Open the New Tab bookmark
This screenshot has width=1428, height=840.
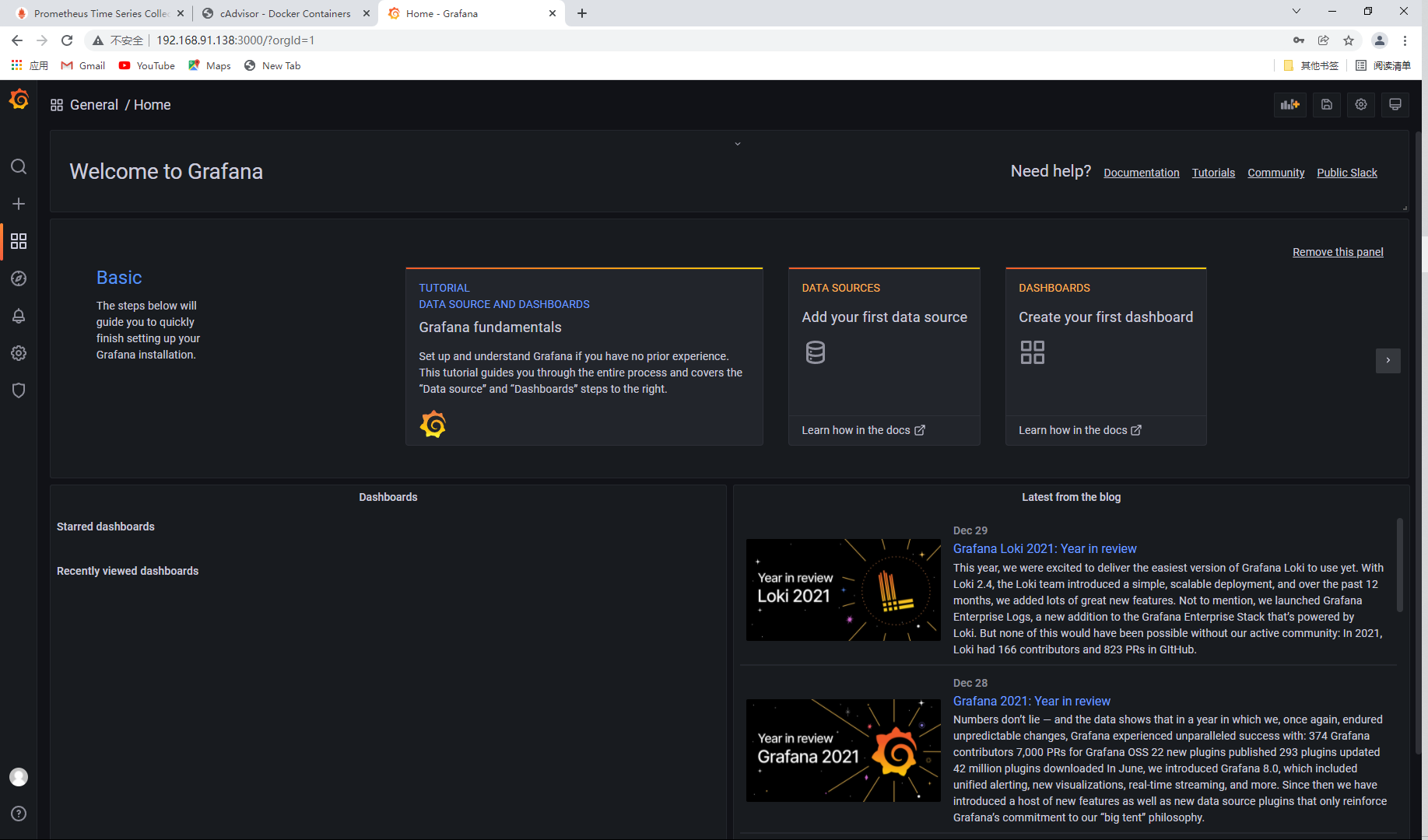[272, 65]
